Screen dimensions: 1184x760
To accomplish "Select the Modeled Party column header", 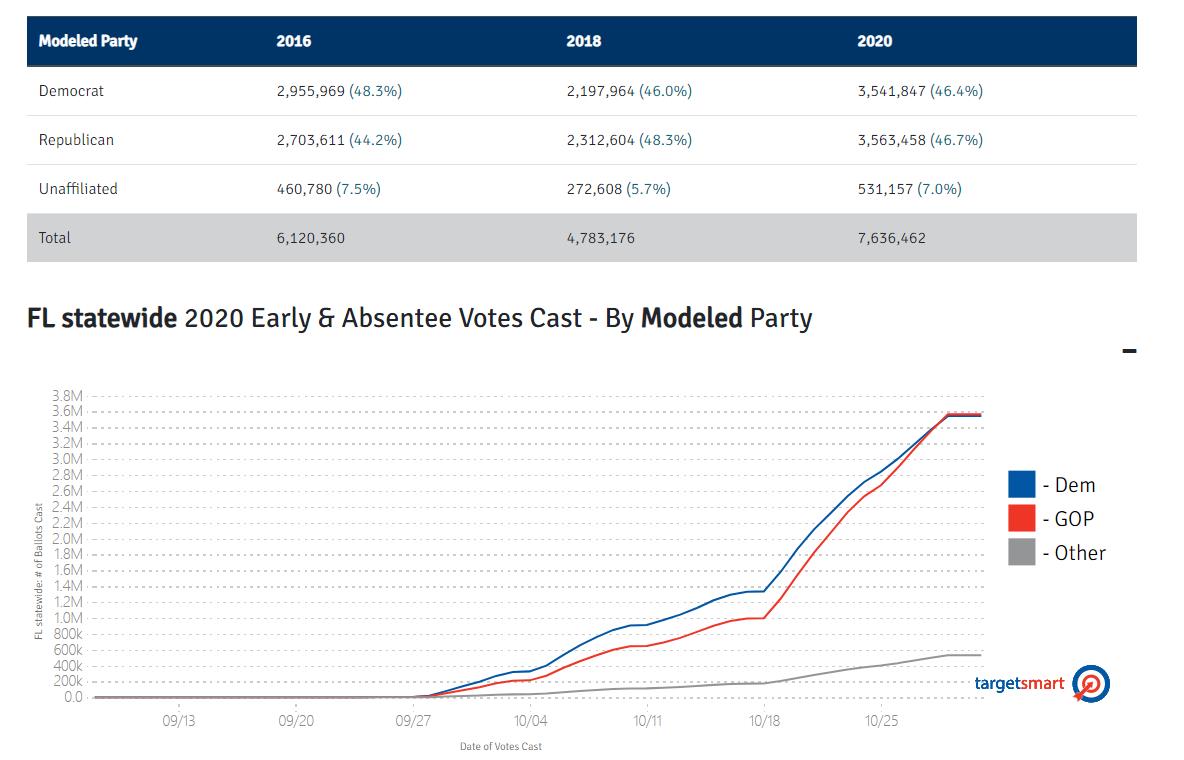I will click(x=88, y=41).
